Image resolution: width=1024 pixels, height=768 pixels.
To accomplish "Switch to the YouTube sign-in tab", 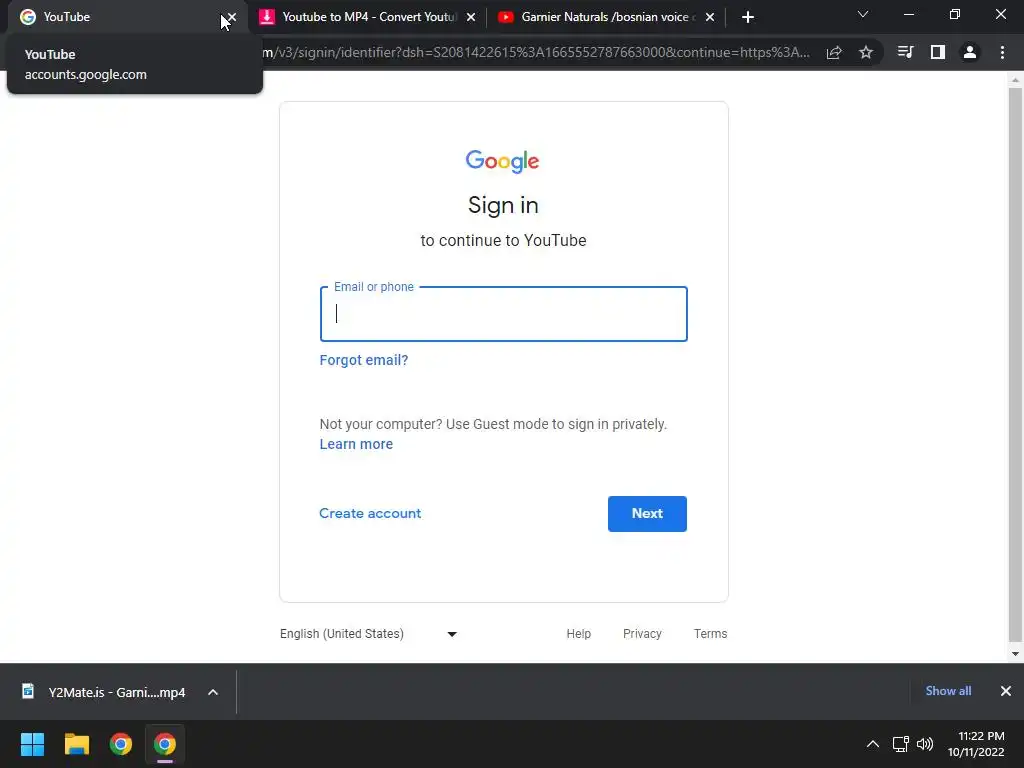I will 127,17.
